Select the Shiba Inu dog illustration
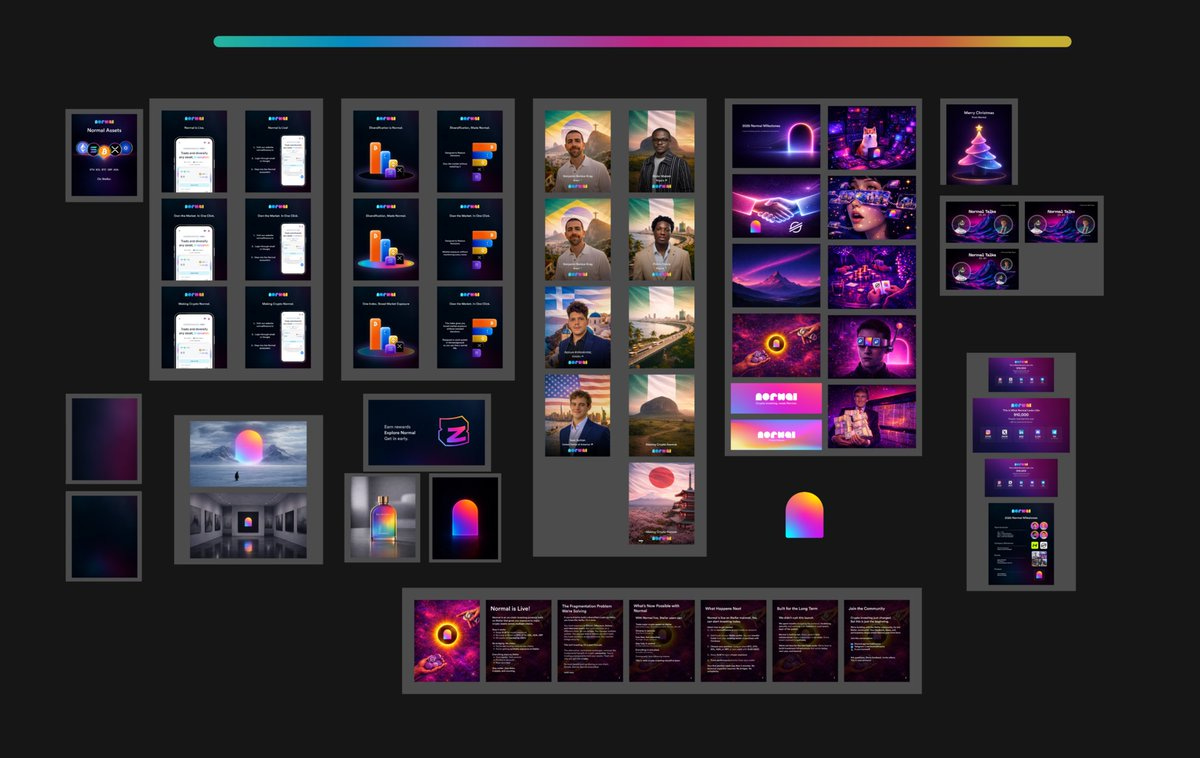The width and height of the screenshot is (1200, 758). tap(872, 136)
